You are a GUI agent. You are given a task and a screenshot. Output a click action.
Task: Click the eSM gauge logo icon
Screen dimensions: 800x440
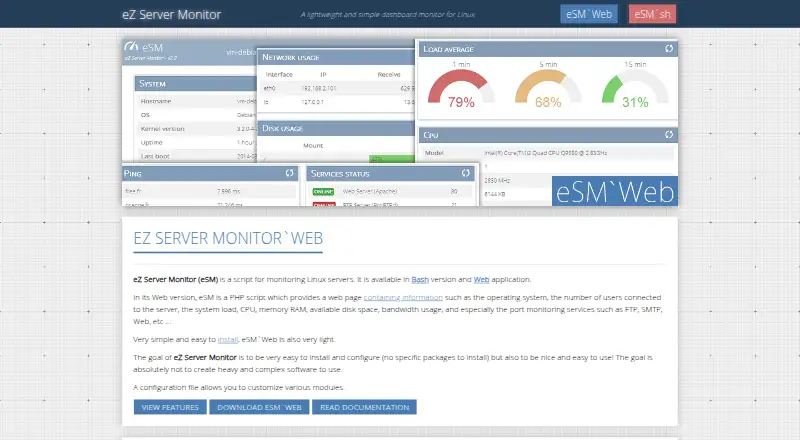coord(132,47)
